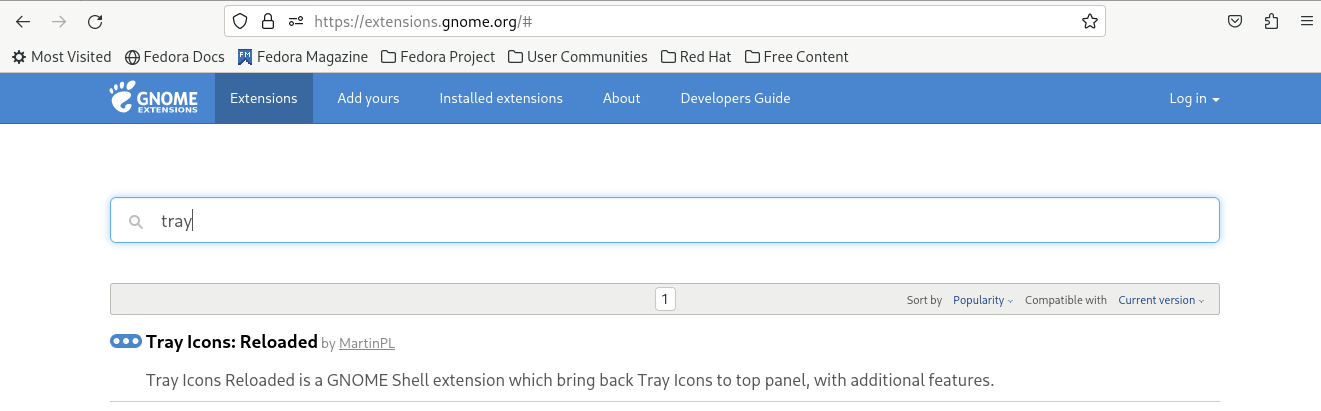Viewport: 1321px width, 411px height.
Task: Bookmark this page with the star icon
Action: coord(1090,21)
